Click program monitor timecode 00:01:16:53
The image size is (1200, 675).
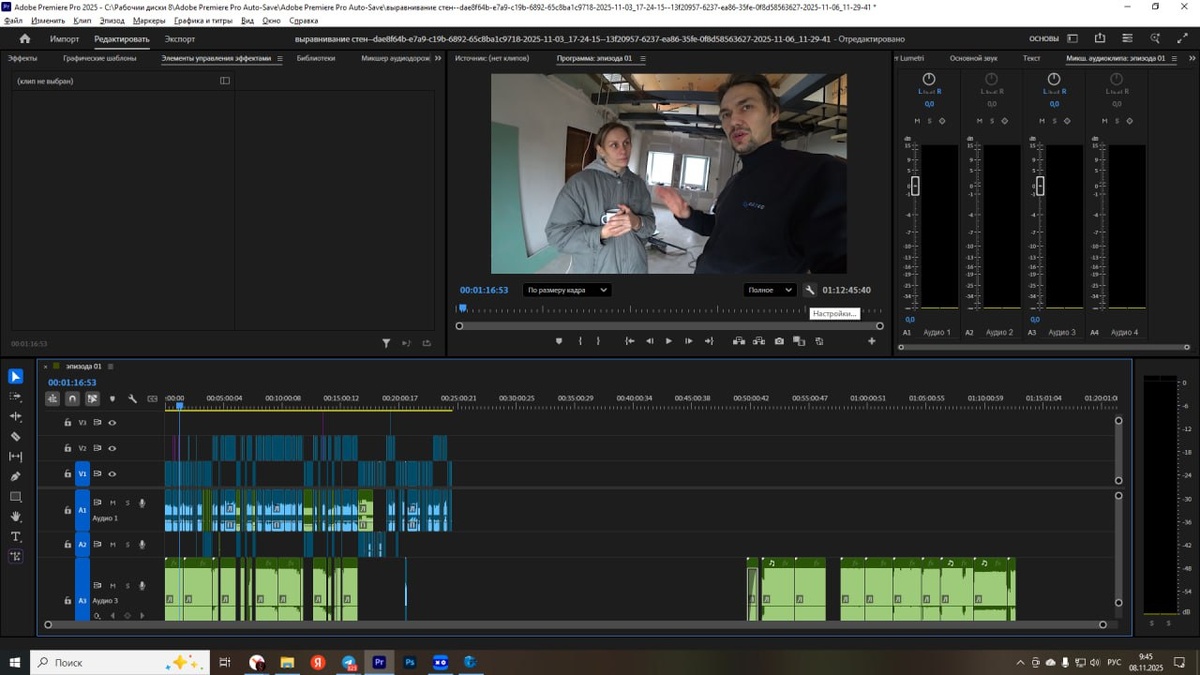coord(484,290)
